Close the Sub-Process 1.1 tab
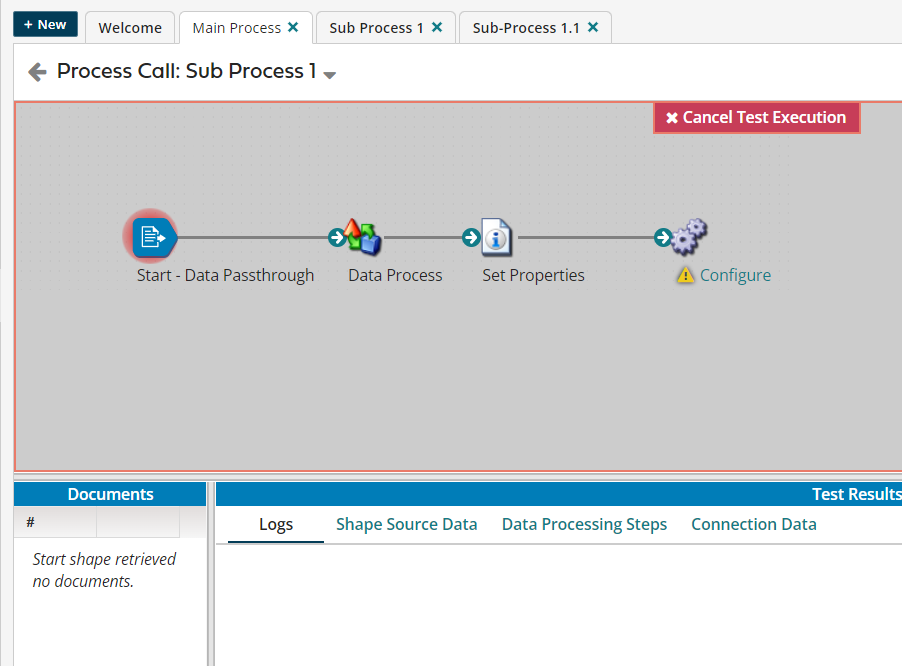 593,27
